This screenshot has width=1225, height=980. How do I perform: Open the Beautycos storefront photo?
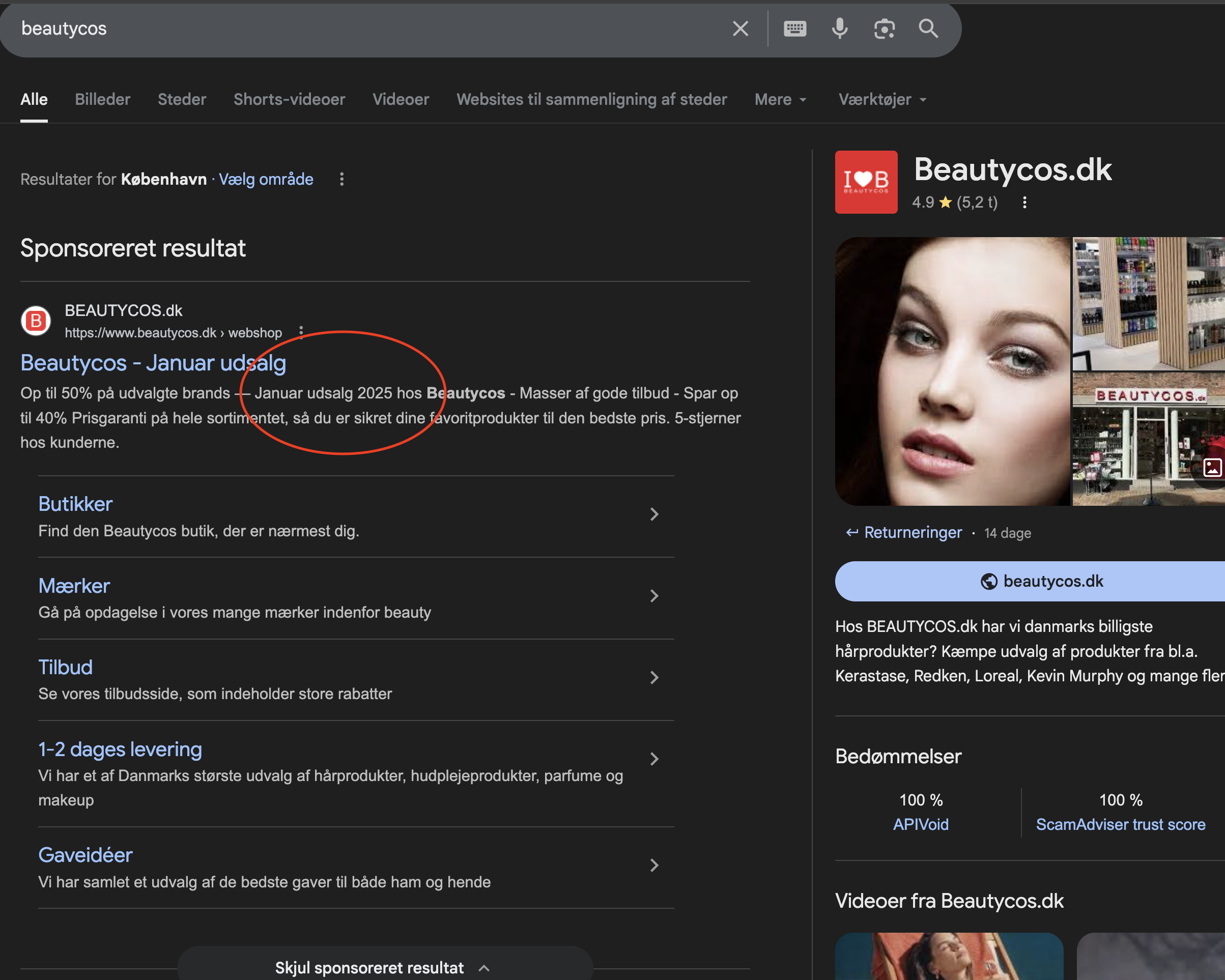1148,439
